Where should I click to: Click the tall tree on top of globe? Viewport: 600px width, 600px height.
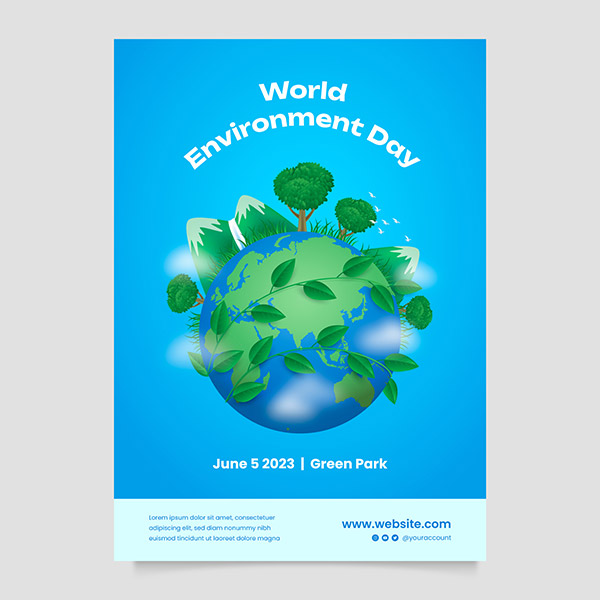302,187
